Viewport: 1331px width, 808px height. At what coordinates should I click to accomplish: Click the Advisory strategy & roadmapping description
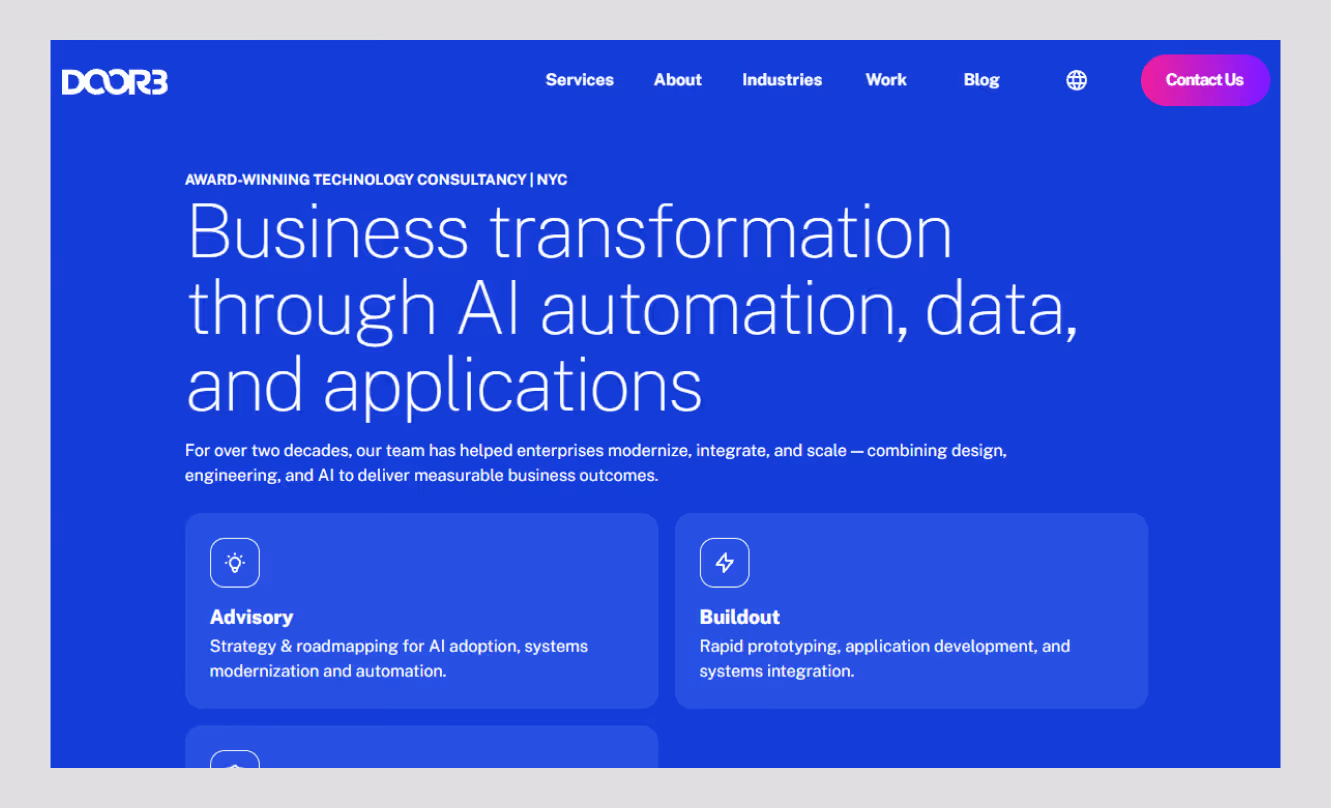(399, 658)
